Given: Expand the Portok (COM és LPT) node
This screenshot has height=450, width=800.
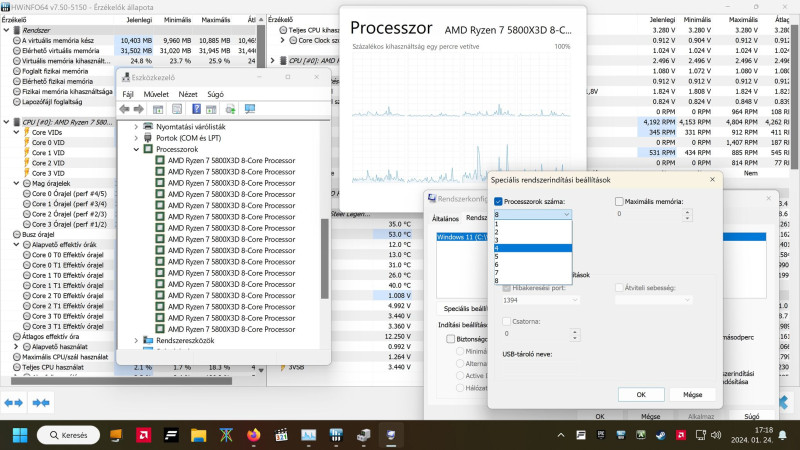Looking at the screenshot, I should [x=136, y=138].
